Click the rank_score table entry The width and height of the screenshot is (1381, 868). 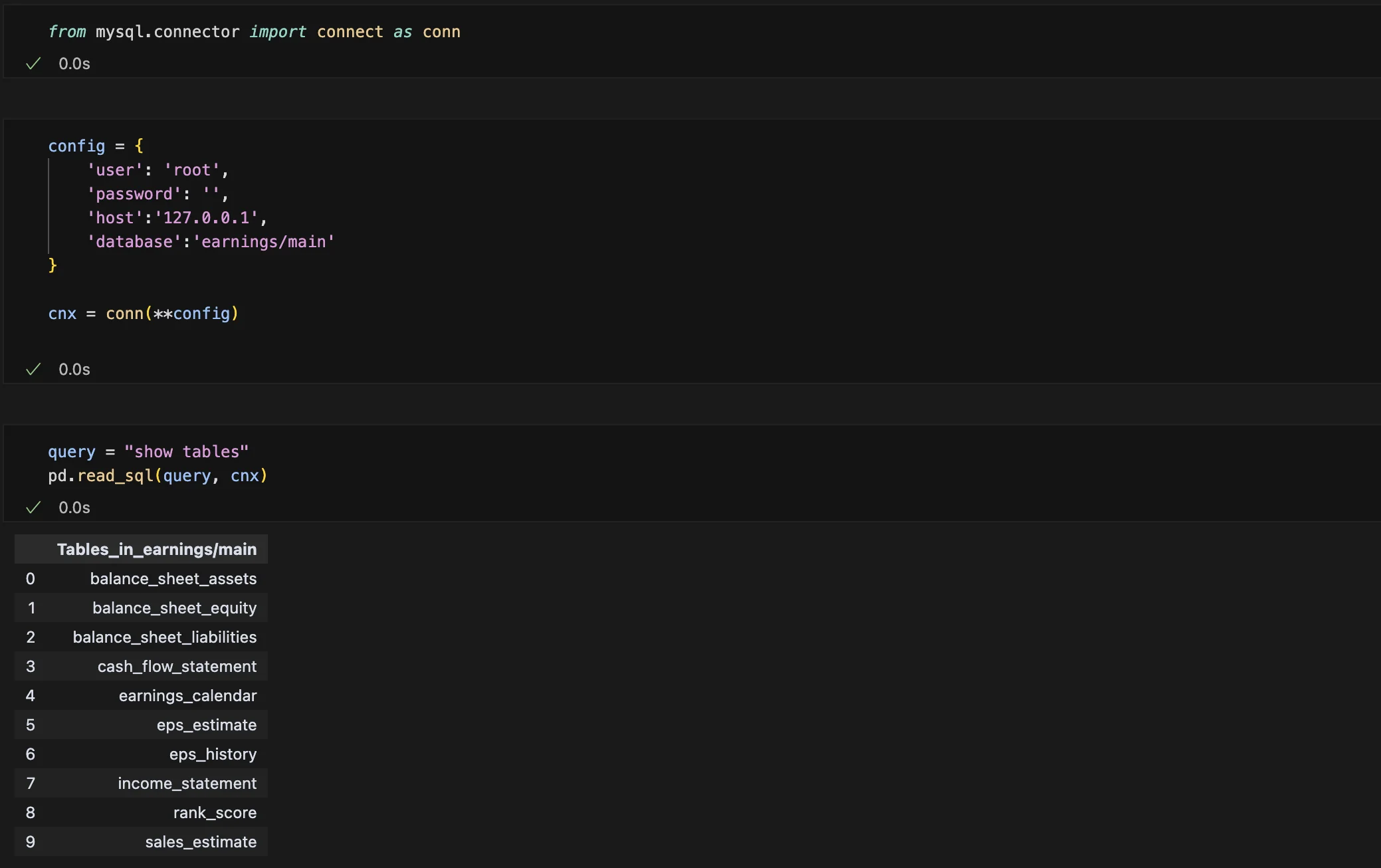(x=215, y=813)
